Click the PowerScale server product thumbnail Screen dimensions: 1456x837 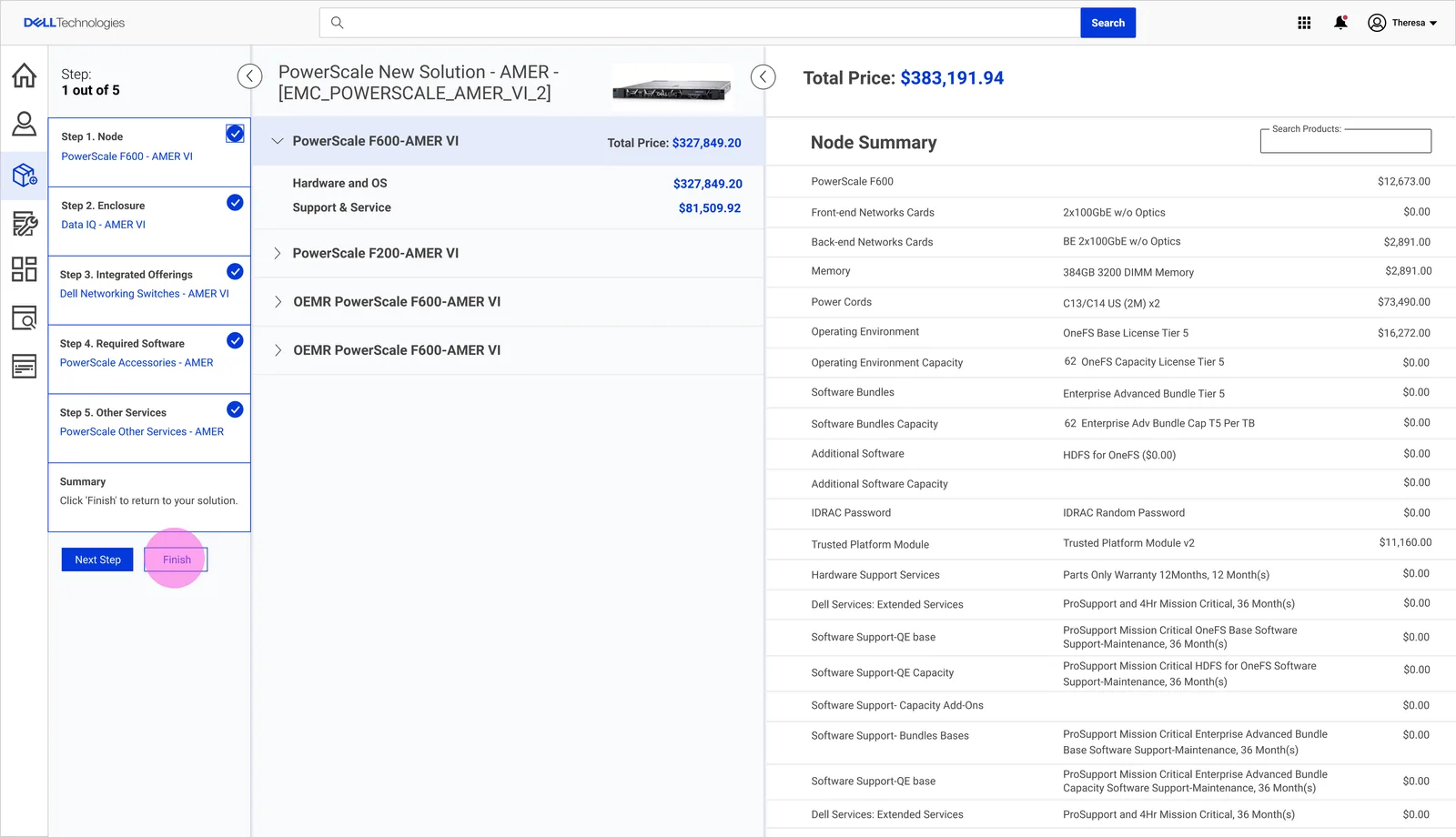(x=672, y=88)
